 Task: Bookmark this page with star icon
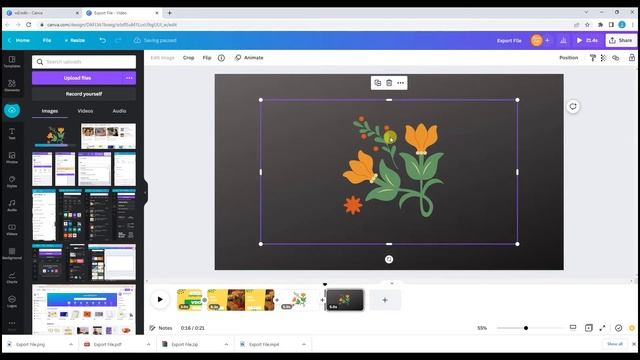pyautogui.click(x=587, y=24)
